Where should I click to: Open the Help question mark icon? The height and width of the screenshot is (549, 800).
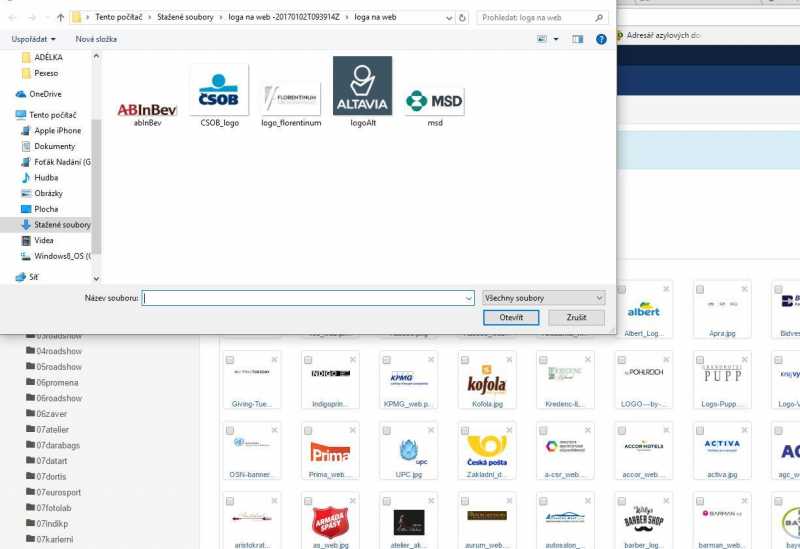click(601, 39)
